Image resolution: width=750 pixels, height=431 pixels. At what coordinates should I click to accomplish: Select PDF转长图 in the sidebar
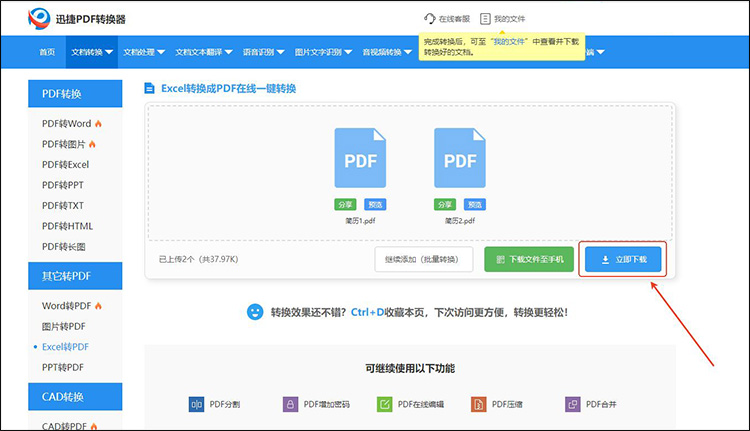coord(64,247)
